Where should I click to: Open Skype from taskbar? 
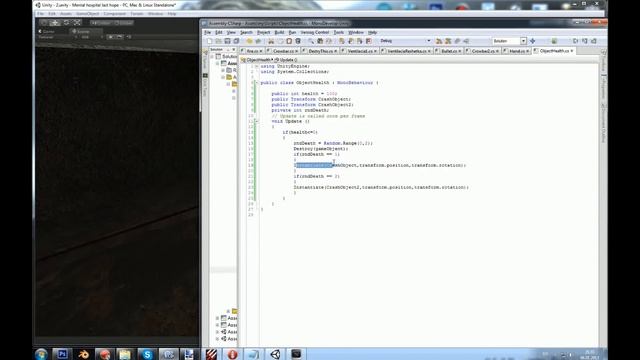tap(147, 354)
